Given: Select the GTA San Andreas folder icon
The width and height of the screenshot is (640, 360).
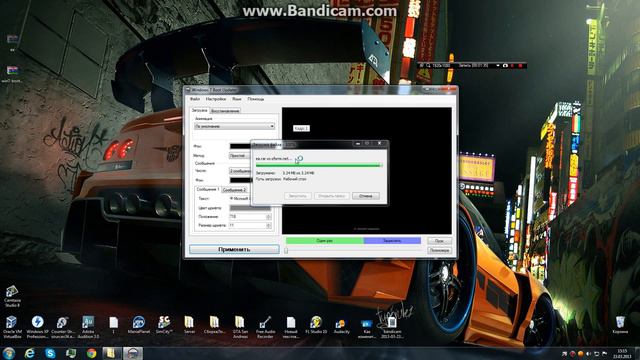Looking at the screenshot, I should point(240,326).
